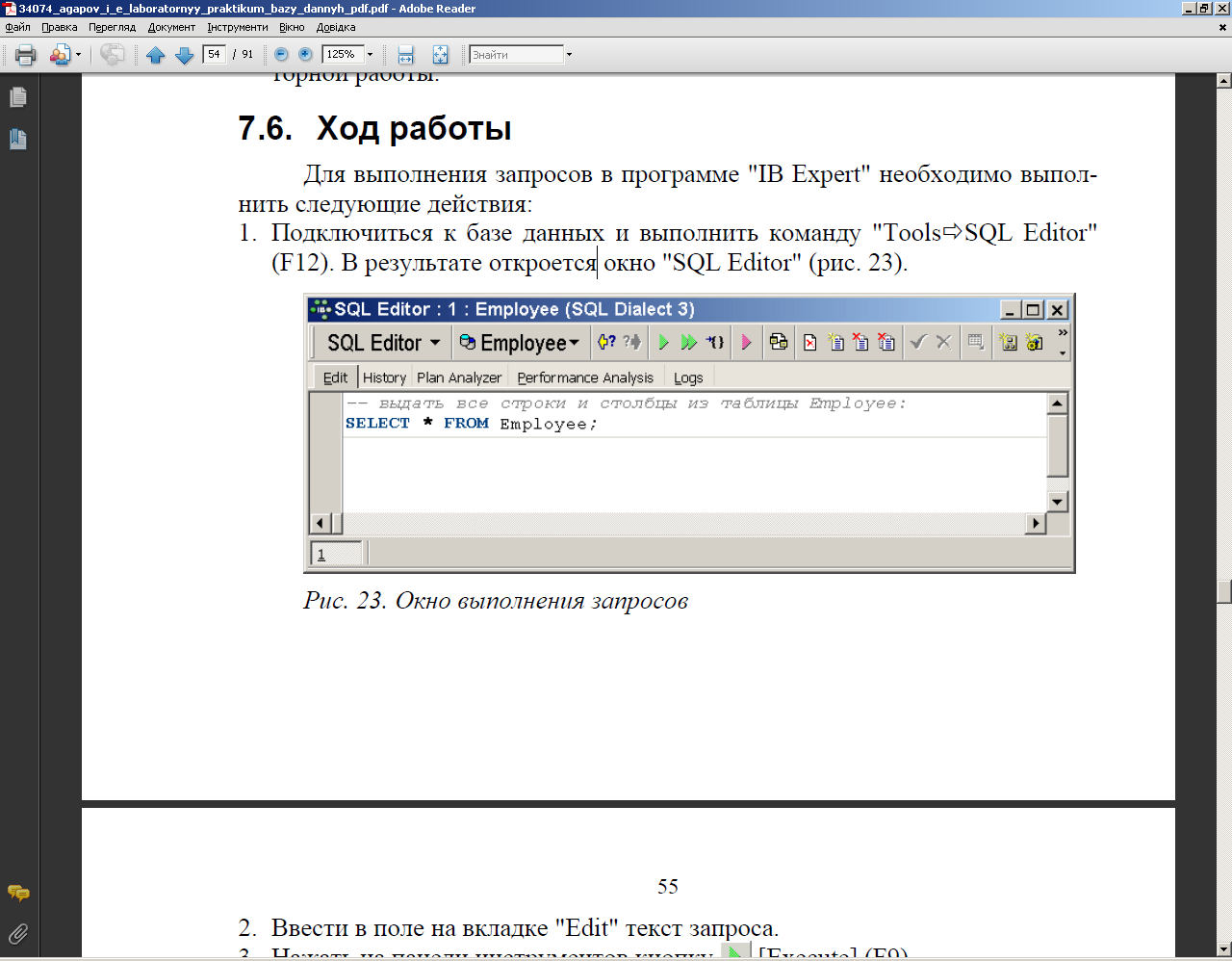The height and width of the screenshot is (961, 1232).
Task: Click the Commit checkmark icon in figure
Action: [x=918, y=342]
